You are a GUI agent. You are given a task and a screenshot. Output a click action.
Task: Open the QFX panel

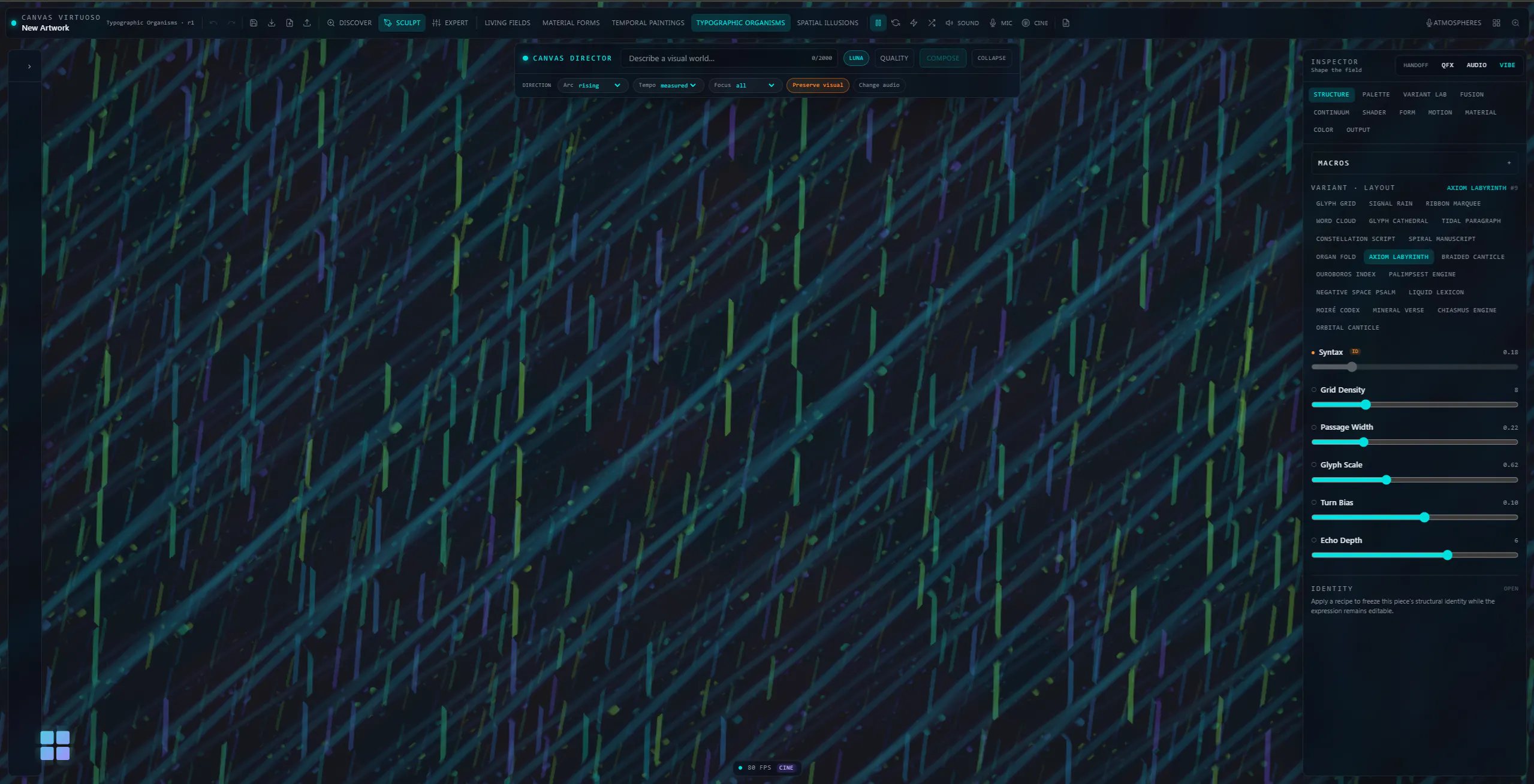(1447, 65)
